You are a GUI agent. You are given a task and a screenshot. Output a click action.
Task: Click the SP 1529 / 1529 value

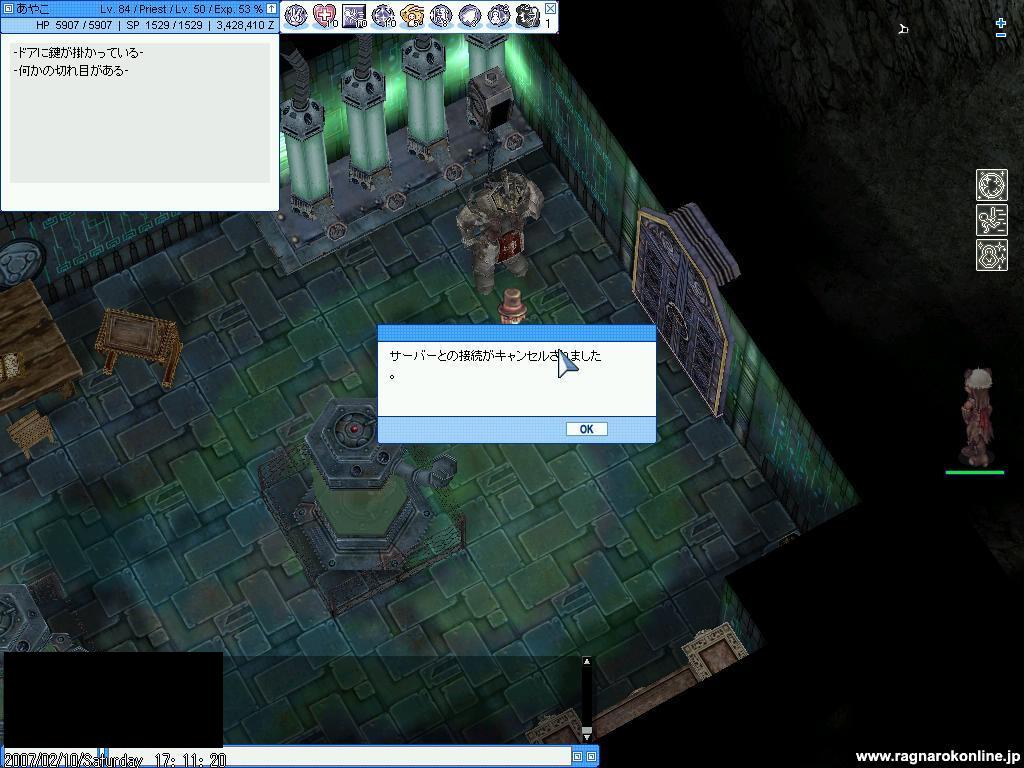(164, 25)
